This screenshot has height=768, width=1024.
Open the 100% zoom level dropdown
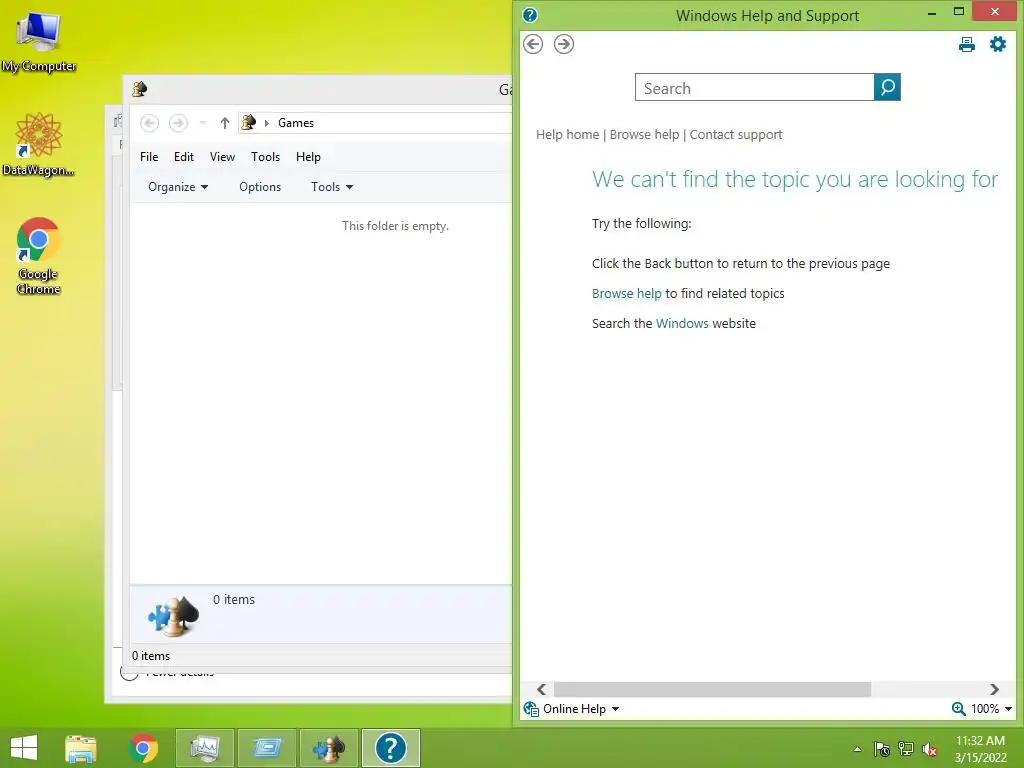pos(991,709)
